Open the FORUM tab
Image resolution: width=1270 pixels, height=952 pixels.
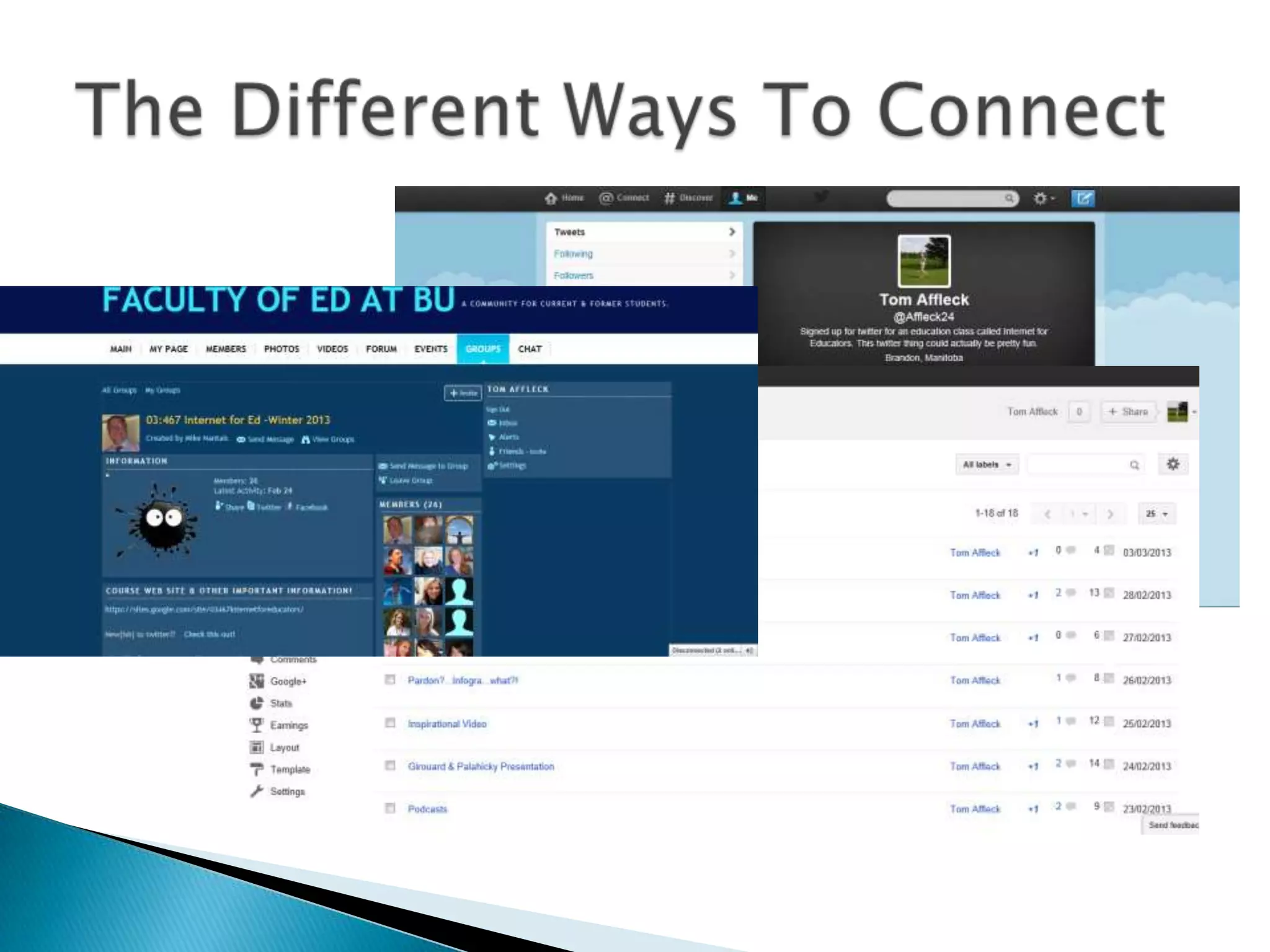click(381, 349)
